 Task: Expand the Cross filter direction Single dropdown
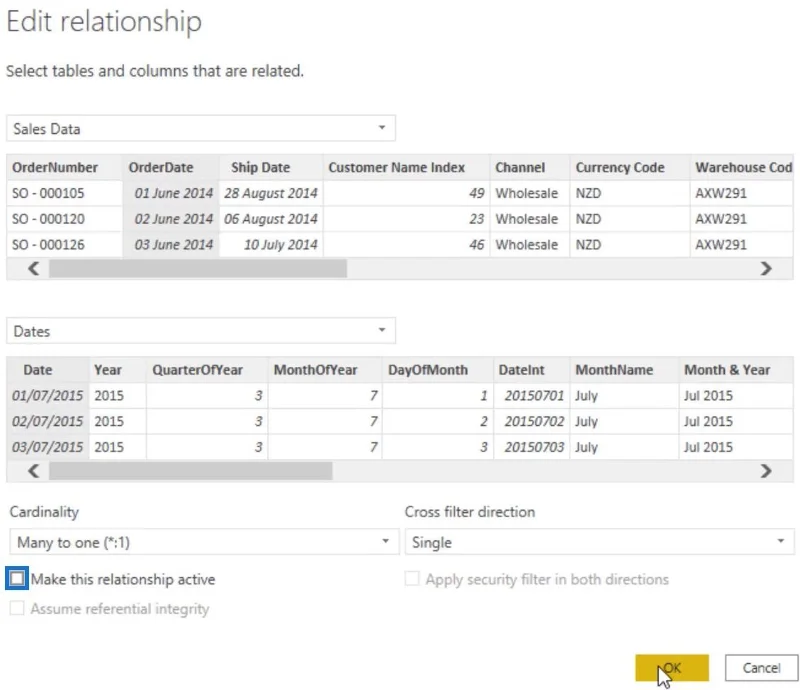tap(599, 541)
